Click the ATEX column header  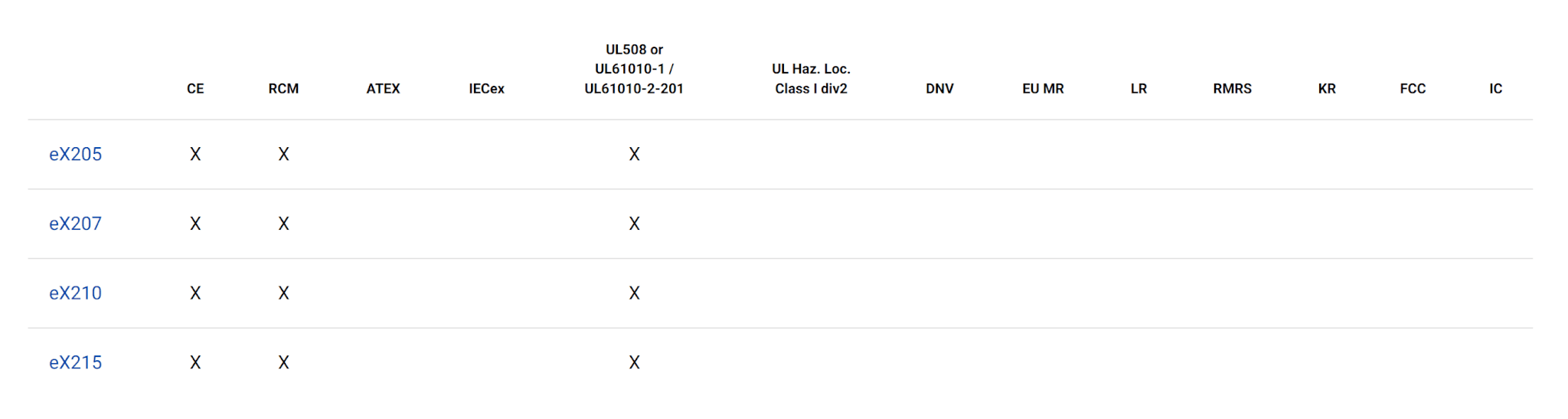point(383,89)
